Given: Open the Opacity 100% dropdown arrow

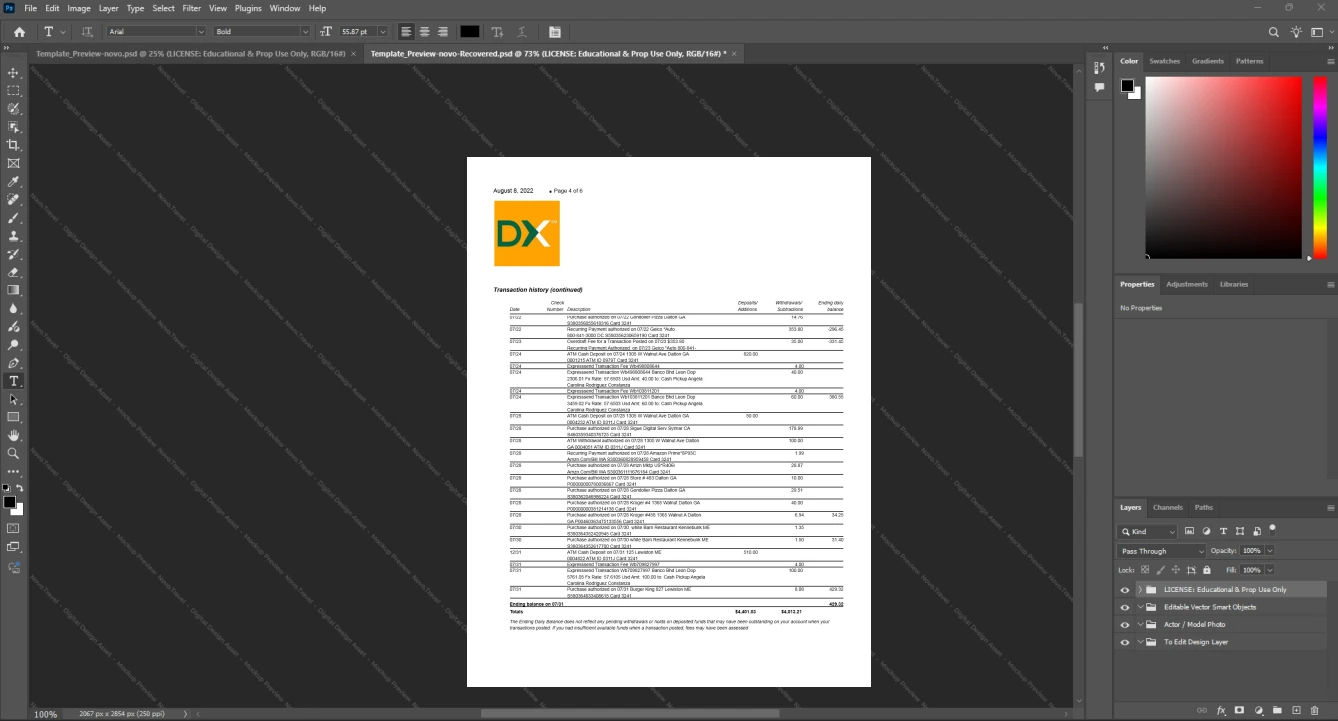Looking at the screenshot, I should coord(1270,551).
